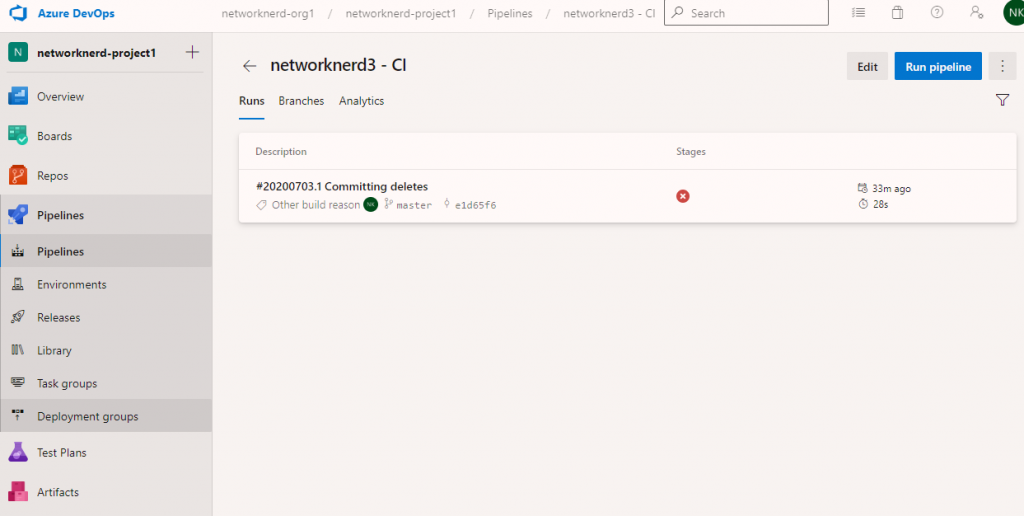Click the Repos icon
1024x516 pixels.
pyautogui.click(x=18, y=176)
